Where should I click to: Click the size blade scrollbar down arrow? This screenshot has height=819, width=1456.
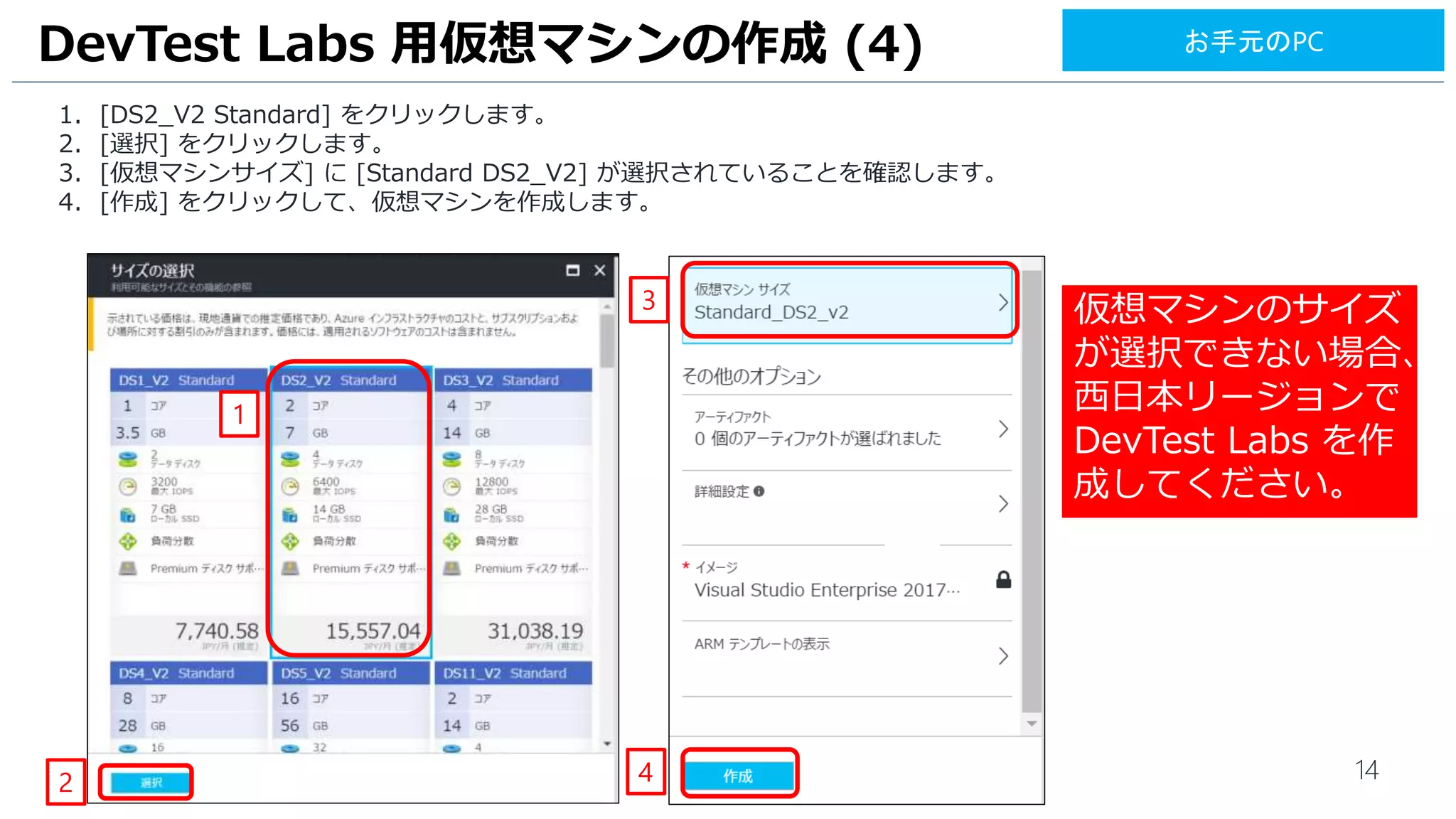607,744
